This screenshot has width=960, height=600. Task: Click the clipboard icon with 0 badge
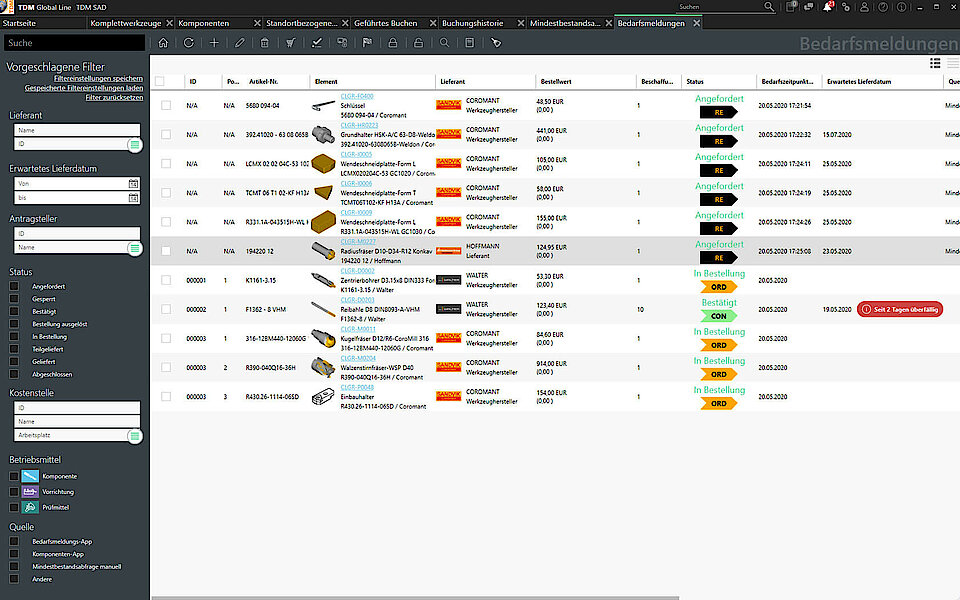click(791, 7)
